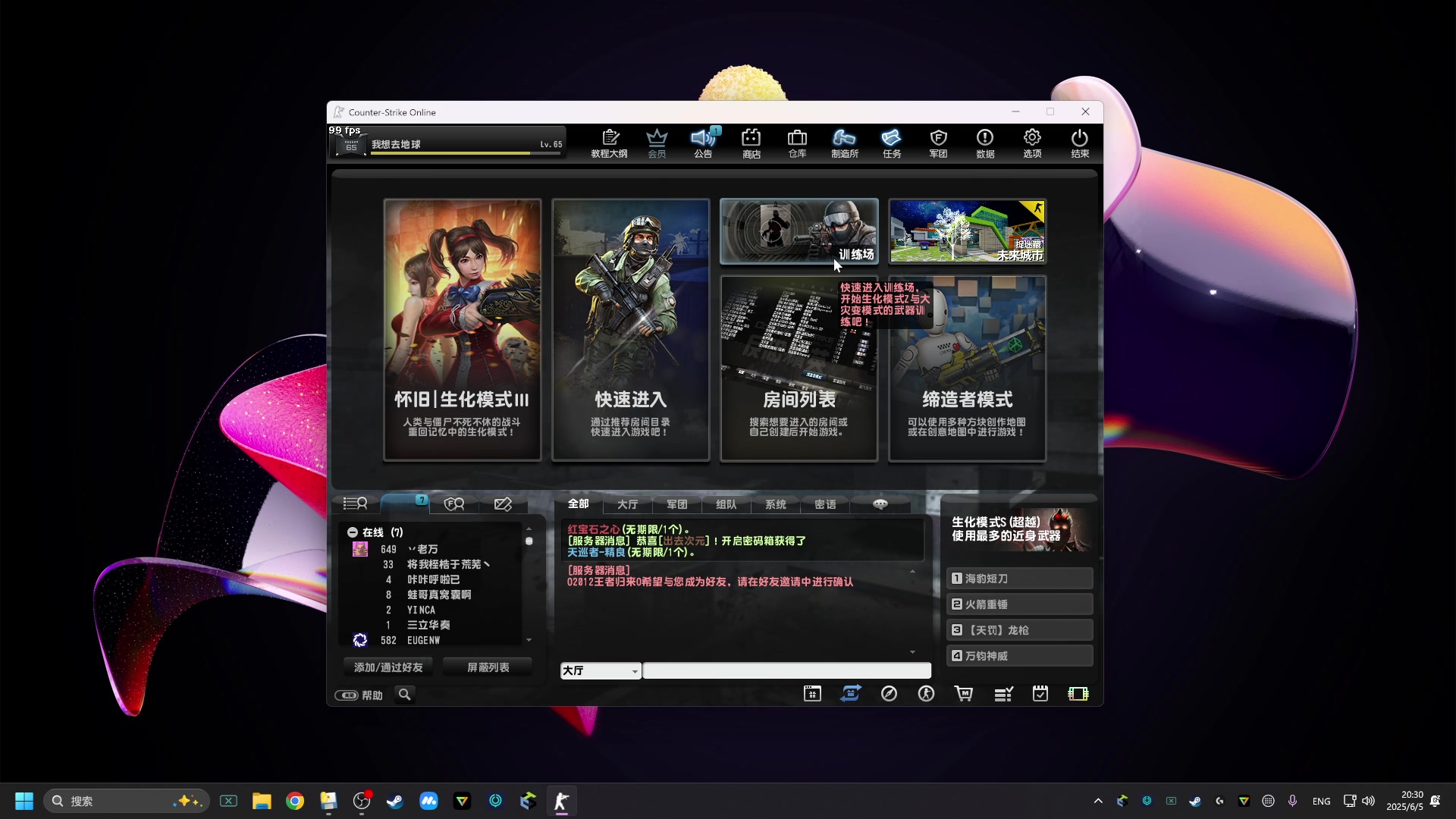Select the friends tab with badge 7
Image resolution: width=1456 pixels, height=819 pixels.
(x=405, y=504)
